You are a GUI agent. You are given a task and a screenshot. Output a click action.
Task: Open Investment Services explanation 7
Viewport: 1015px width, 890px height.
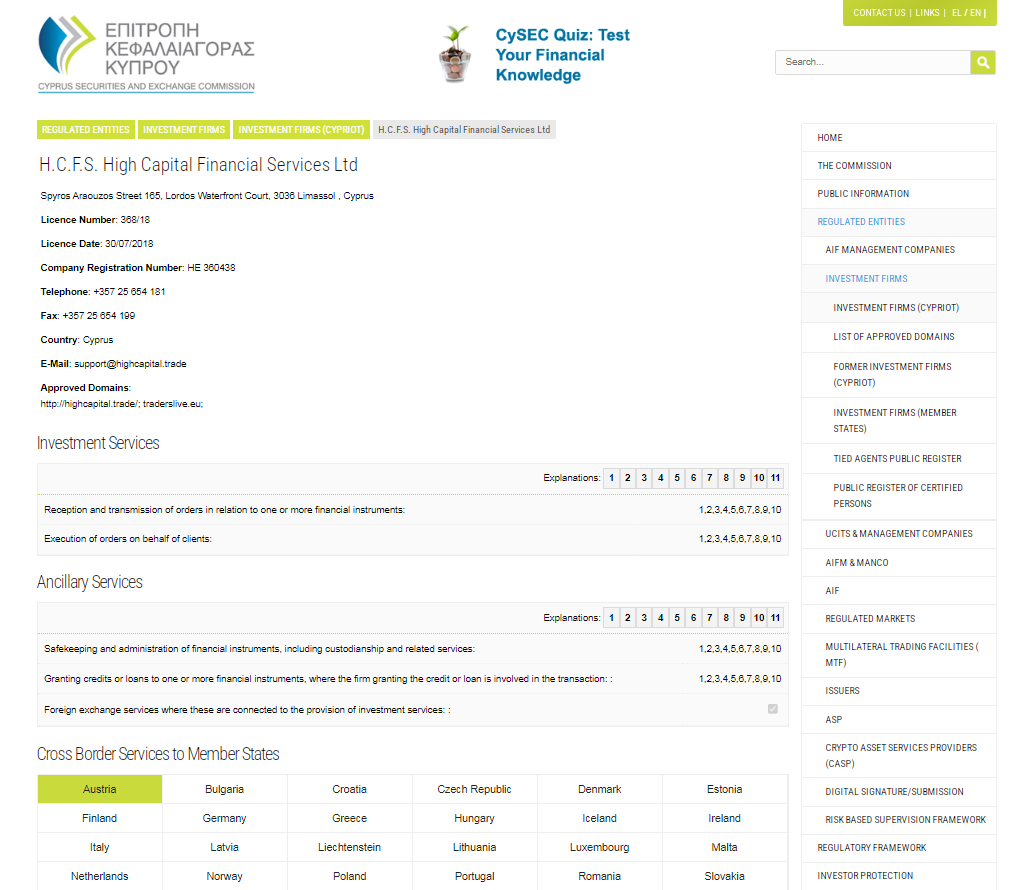[709, 478]
